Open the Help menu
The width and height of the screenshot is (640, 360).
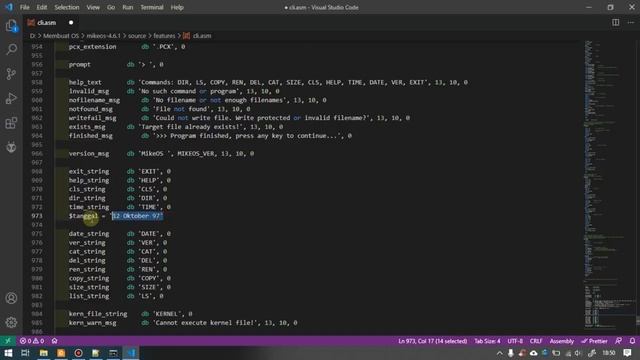tap(177, 7)
